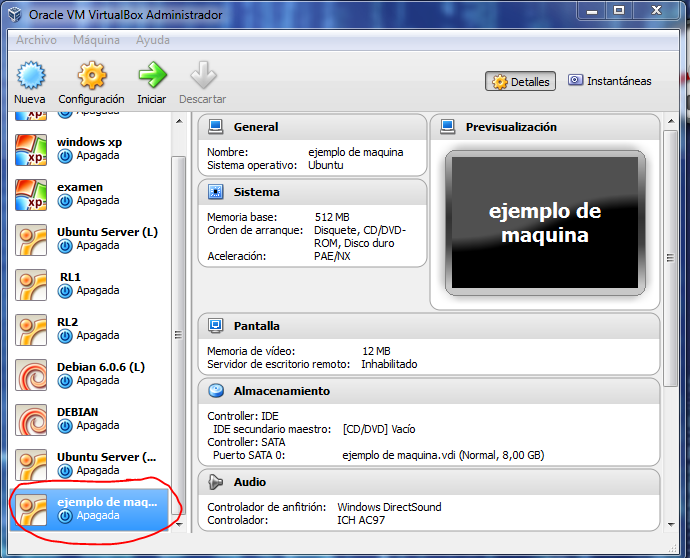This screenshot has width=690, height=558.
Task: Click the 'ICH AC97' controller value
Action: (361, 520)
